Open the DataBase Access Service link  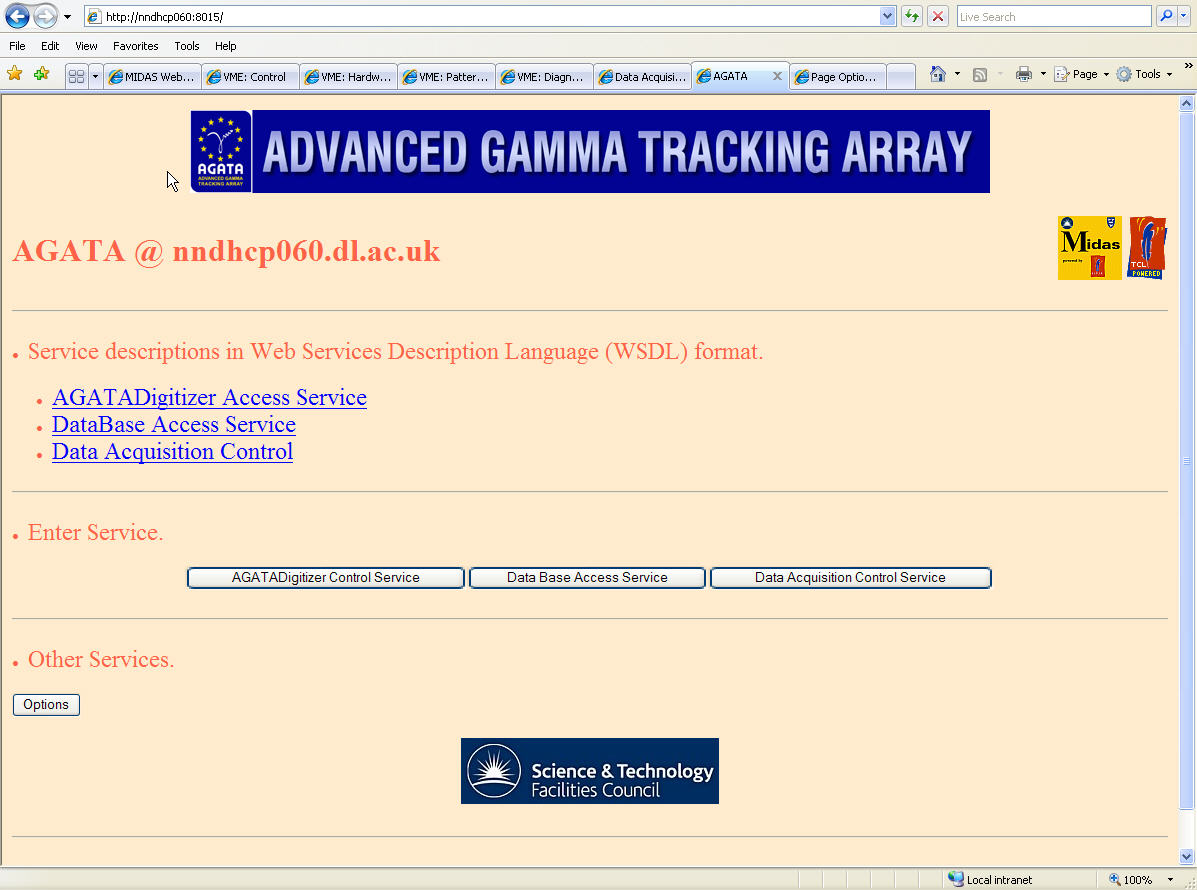point(174,424)
